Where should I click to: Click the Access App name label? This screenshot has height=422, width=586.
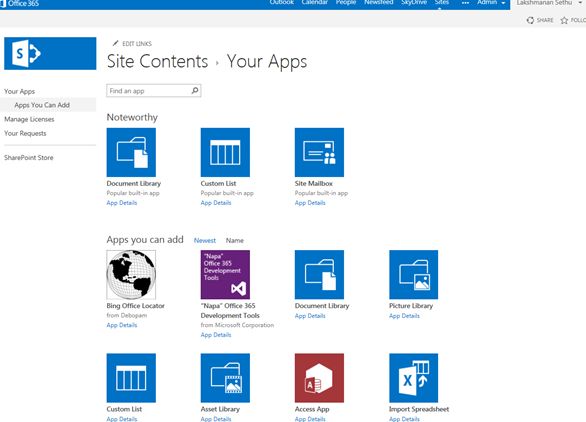pos(312,409)
